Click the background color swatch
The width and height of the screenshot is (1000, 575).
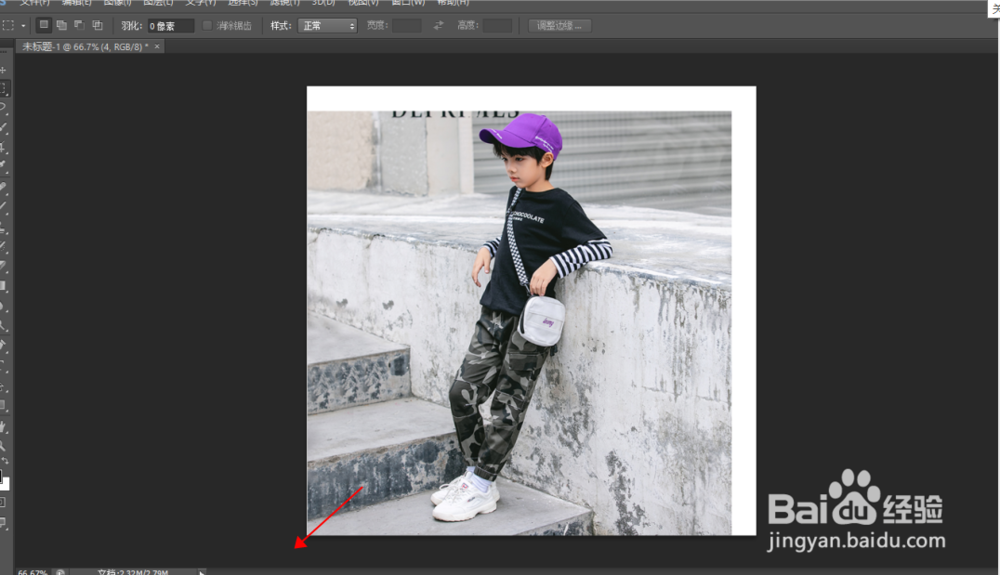5,484
